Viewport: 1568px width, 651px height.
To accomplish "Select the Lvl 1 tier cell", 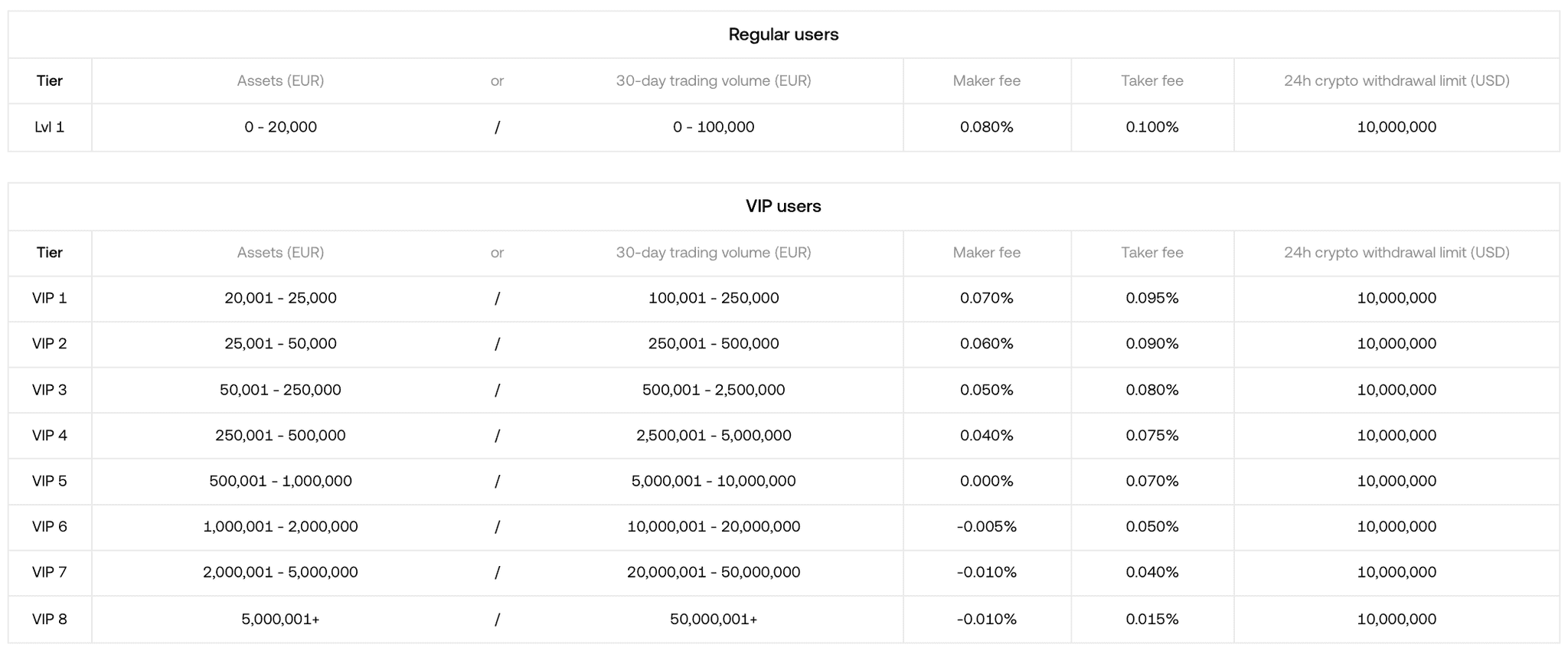I will (x=50, y=127).
